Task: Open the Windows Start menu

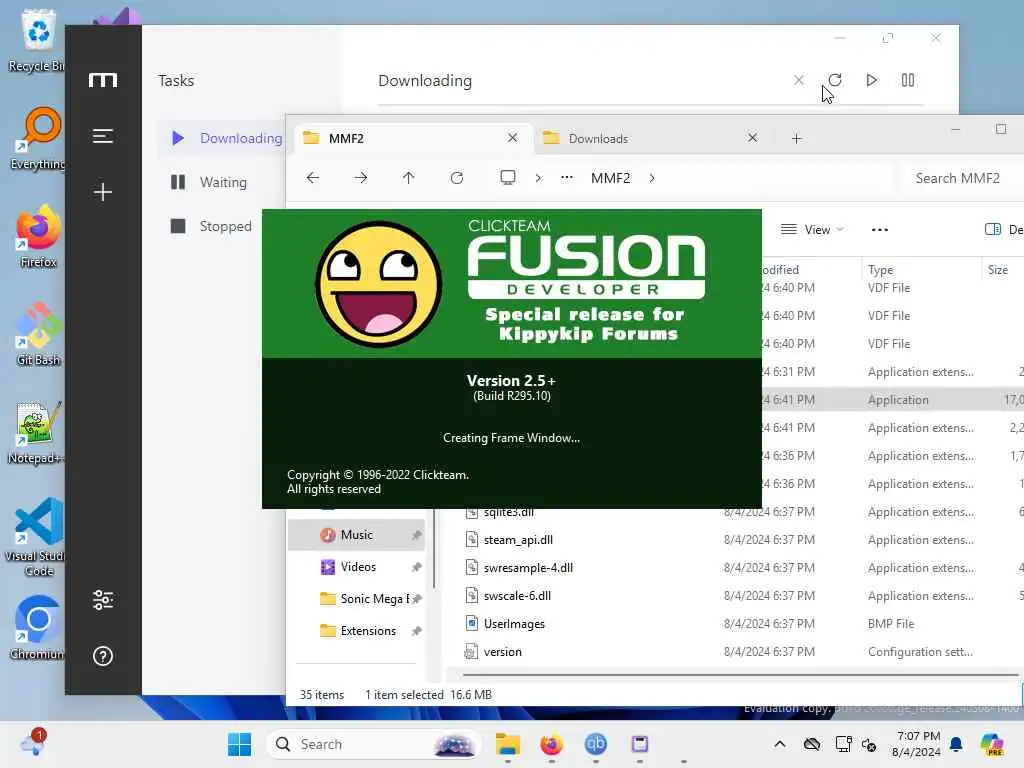Action: click(x=240, y=744)
